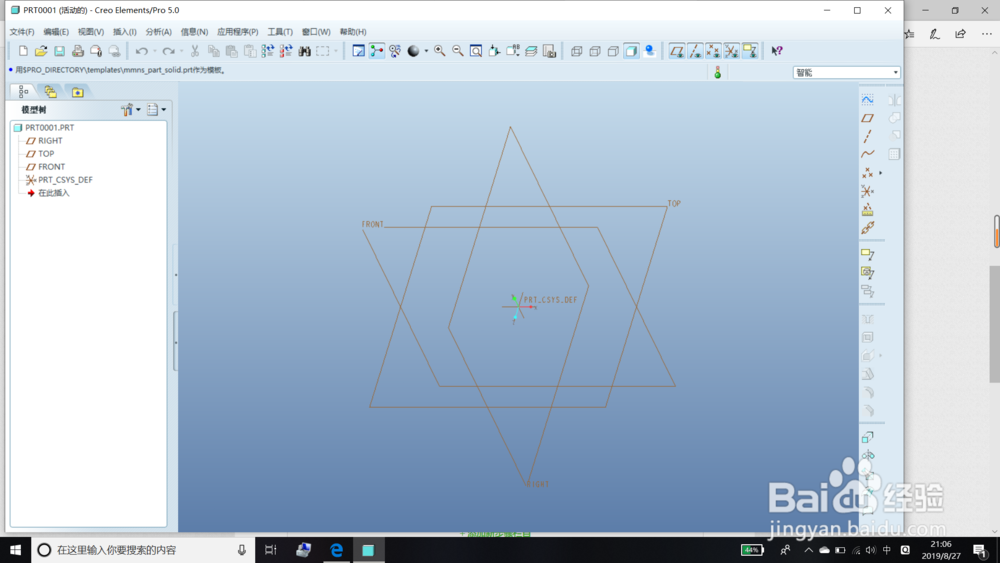The image size is (1000, 563).
Task: Expand the selection box dropdown arrow
Action: 335,51
